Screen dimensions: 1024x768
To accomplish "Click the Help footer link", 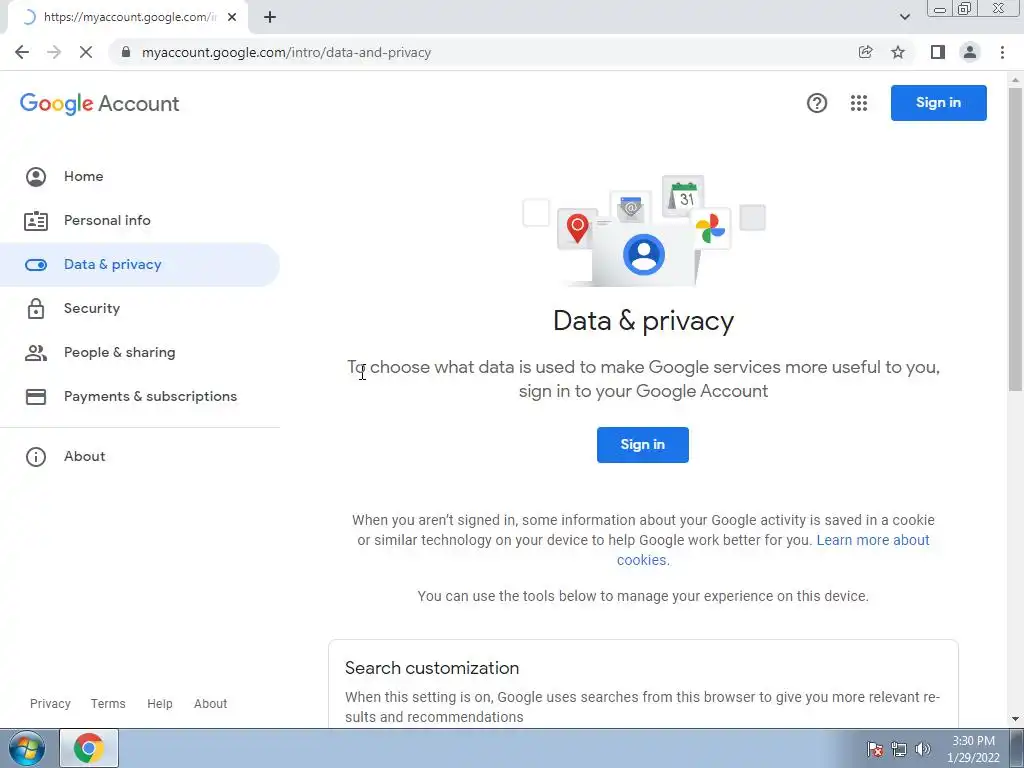I will point(159,703).
